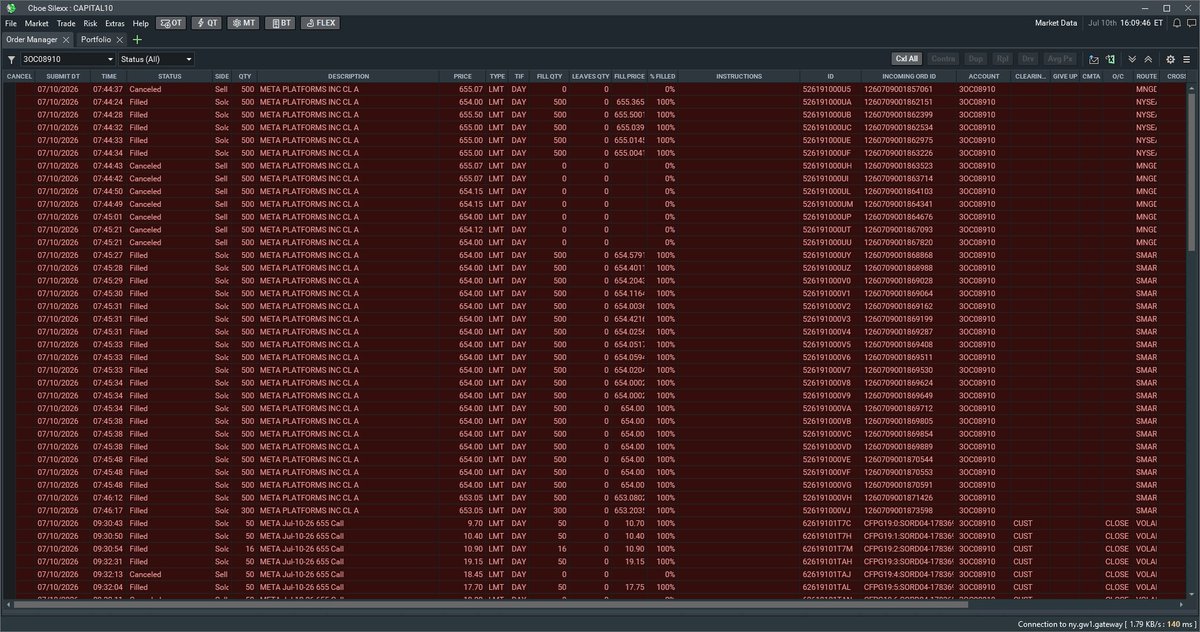Open the hamburger menu icon

[1186, 60]
